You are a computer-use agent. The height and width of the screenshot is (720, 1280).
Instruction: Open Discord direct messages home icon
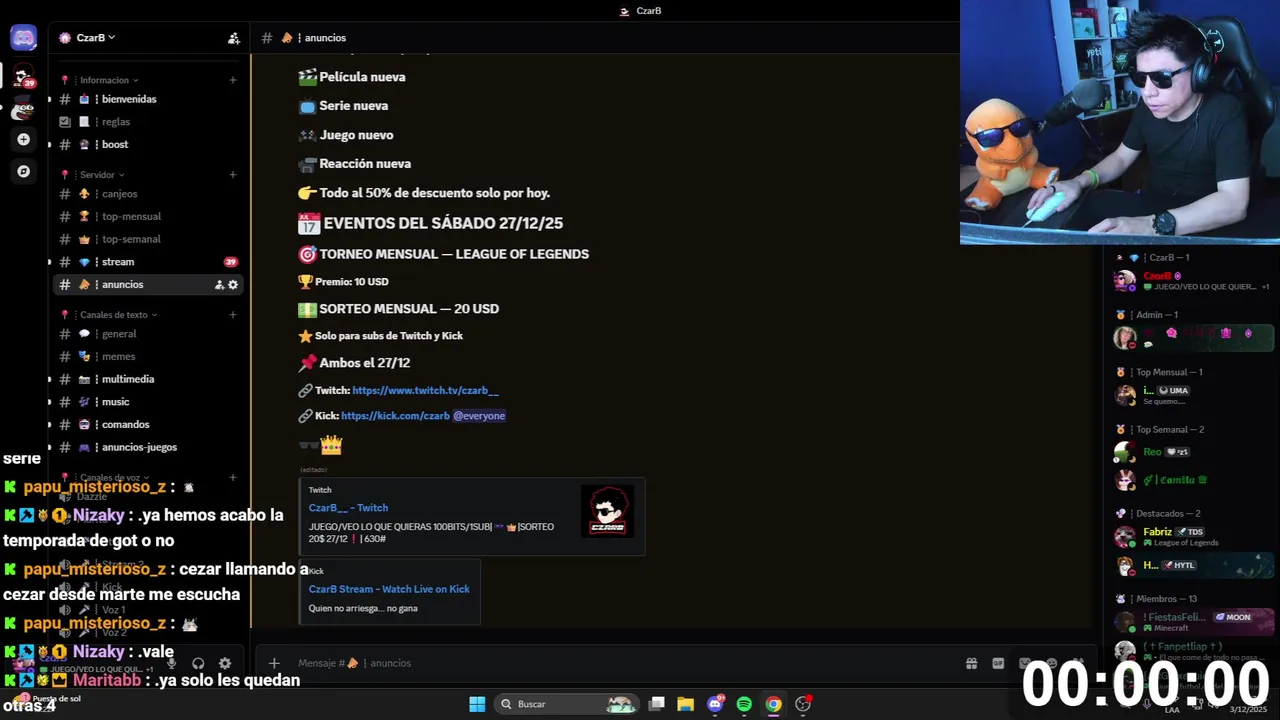click(23, 38)
